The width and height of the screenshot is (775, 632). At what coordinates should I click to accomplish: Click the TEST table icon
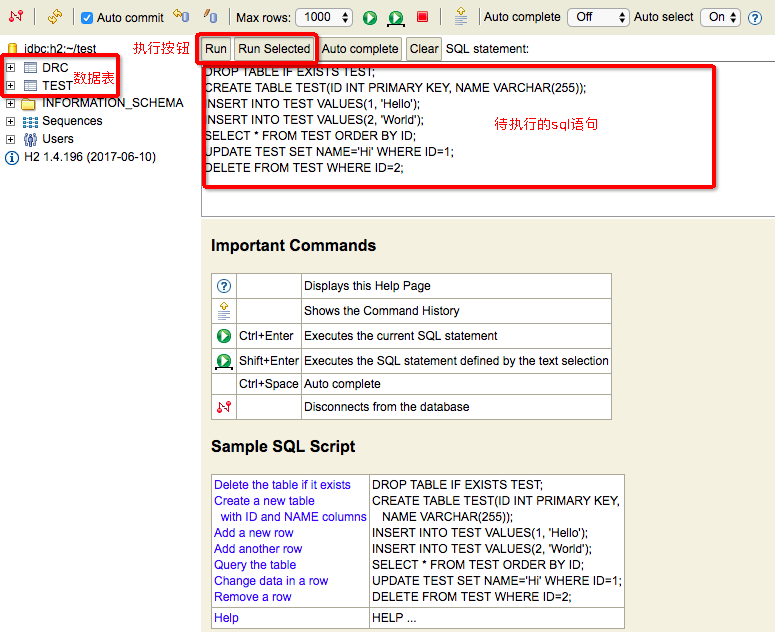point(30,85)
